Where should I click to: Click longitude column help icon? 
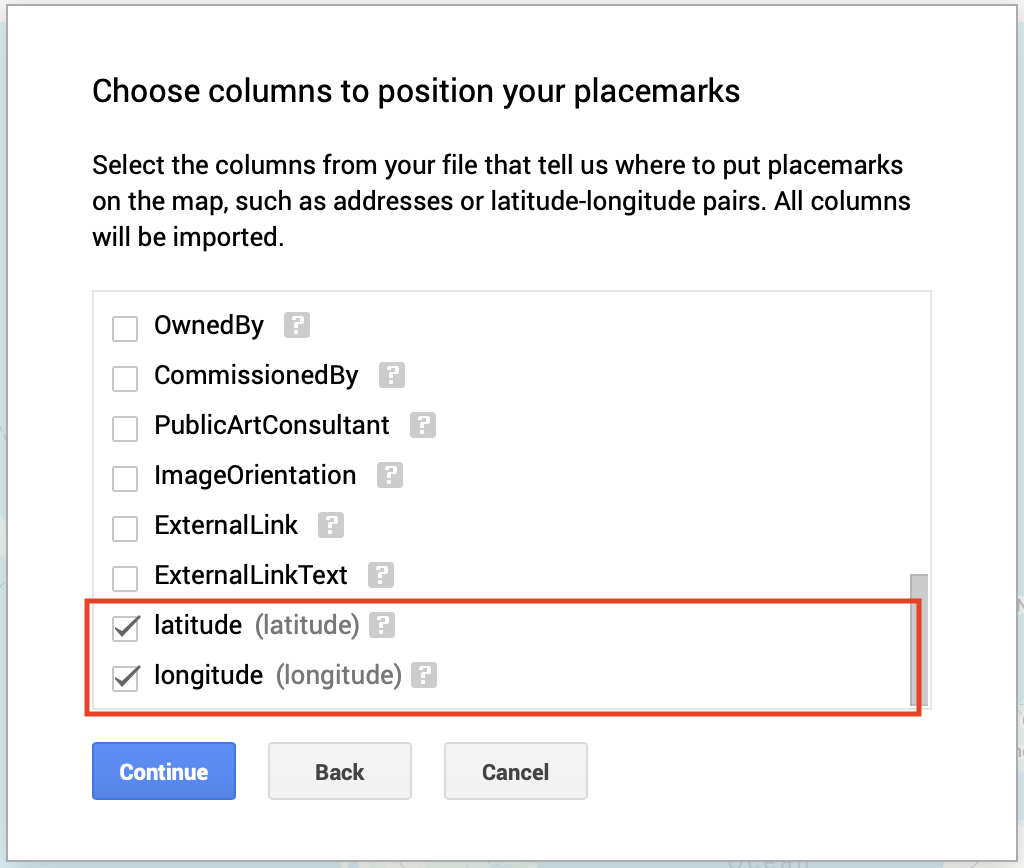coord(425,676)
